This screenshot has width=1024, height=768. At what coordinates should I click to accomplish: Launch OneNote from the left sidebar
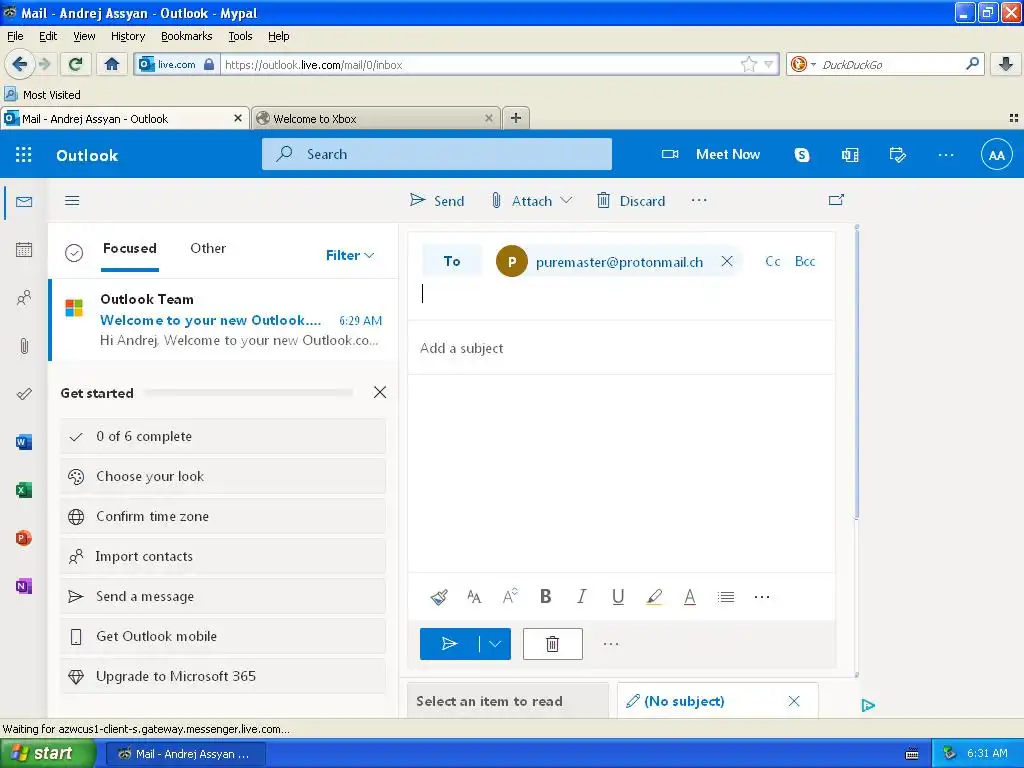(24, 586)
